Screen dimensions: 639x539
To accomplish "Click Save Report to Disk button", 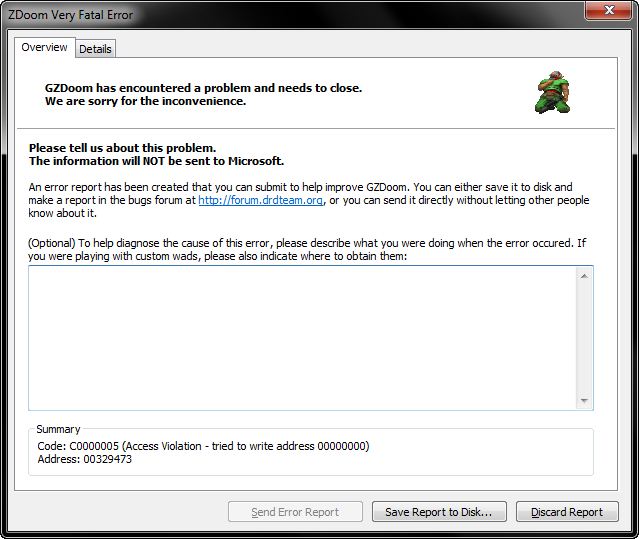I will [439, 512].
